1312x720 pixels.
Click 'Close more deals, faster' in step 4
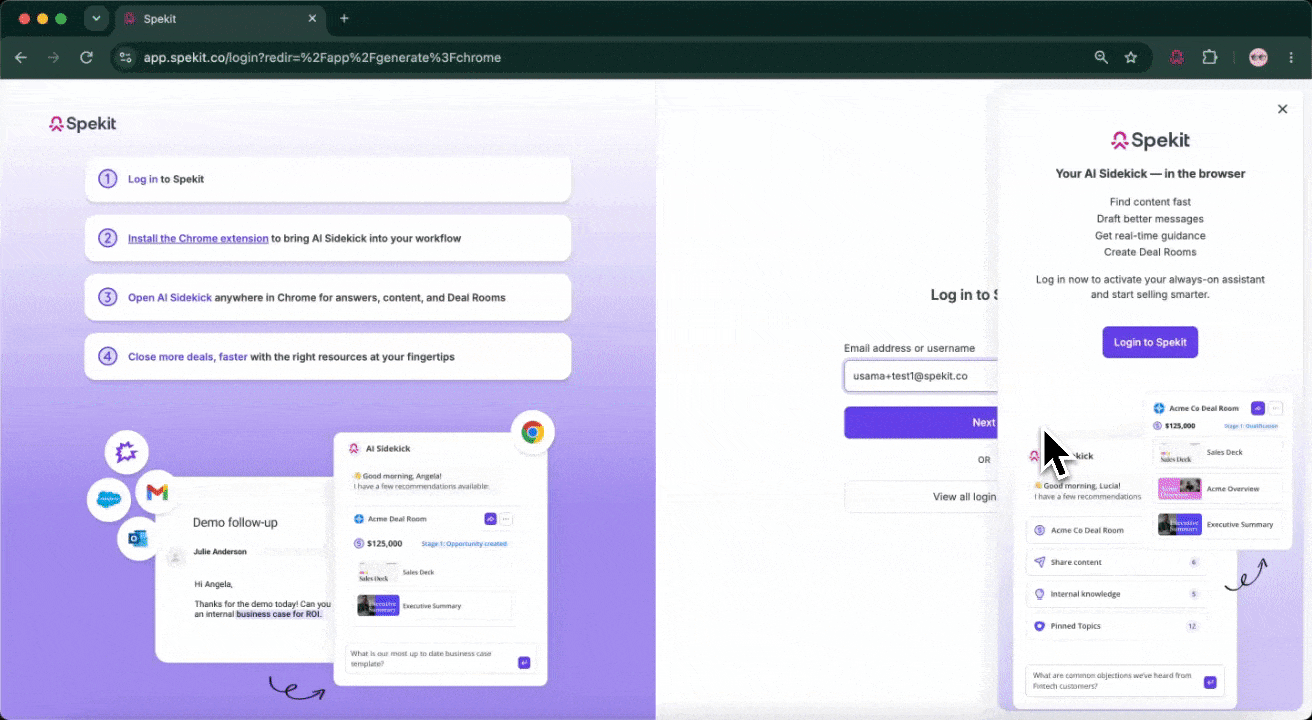coord(188,356)
